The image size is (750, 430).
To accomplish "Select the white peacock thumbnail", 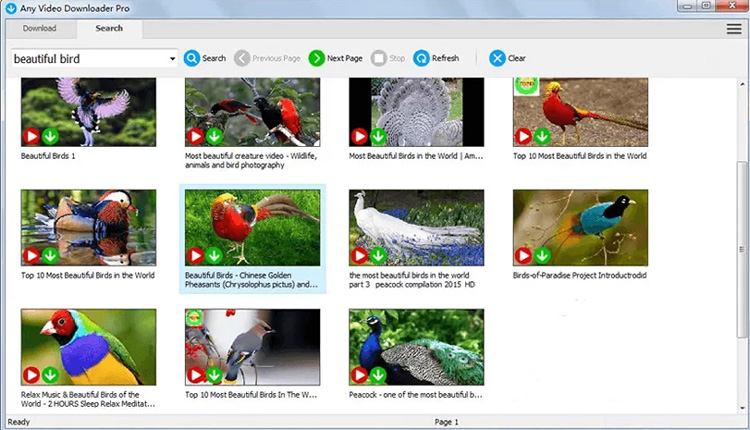I will pyautogui.click(x=416, y=228).
